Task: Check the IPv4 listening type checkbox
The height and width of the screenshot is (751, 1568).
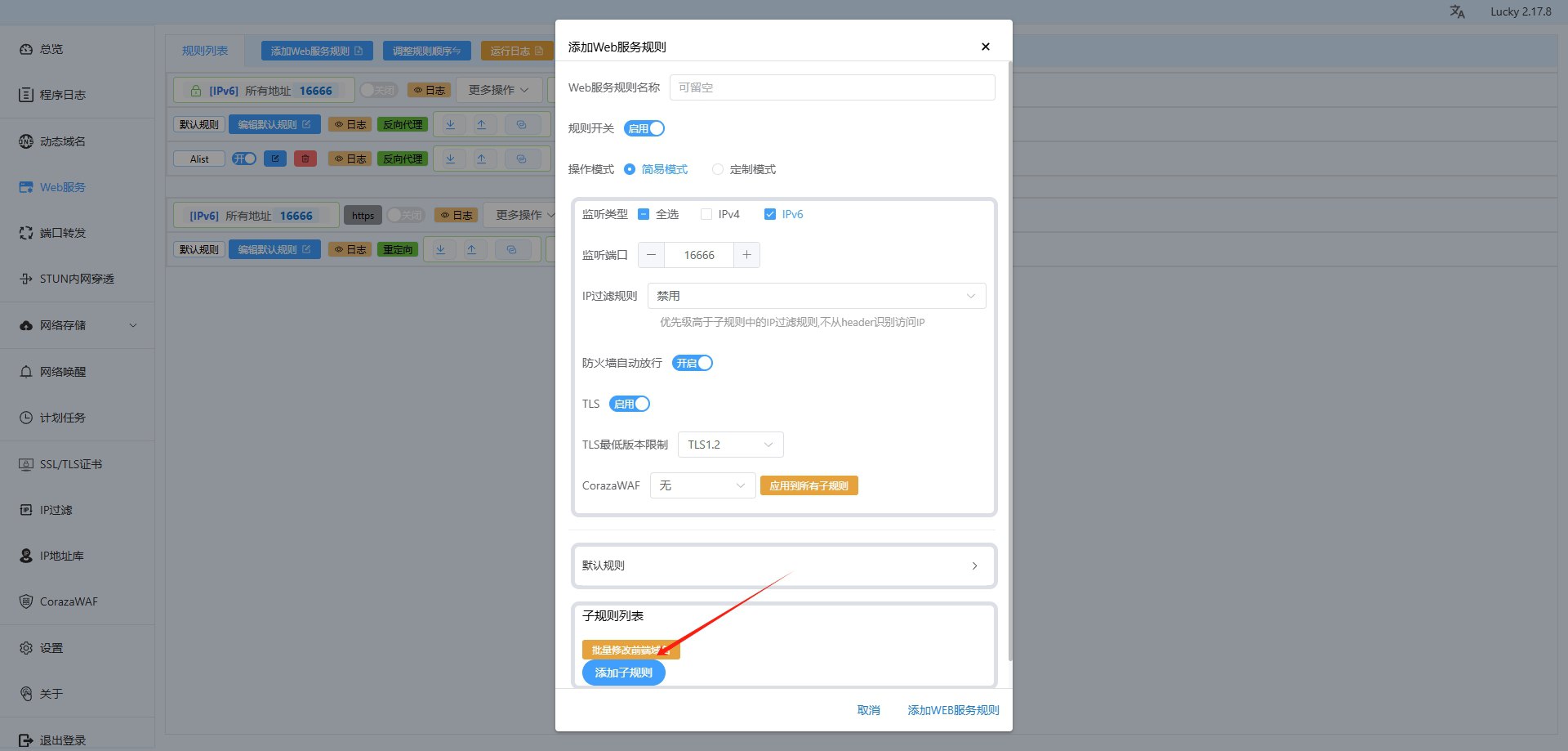Action: point(706,214)
